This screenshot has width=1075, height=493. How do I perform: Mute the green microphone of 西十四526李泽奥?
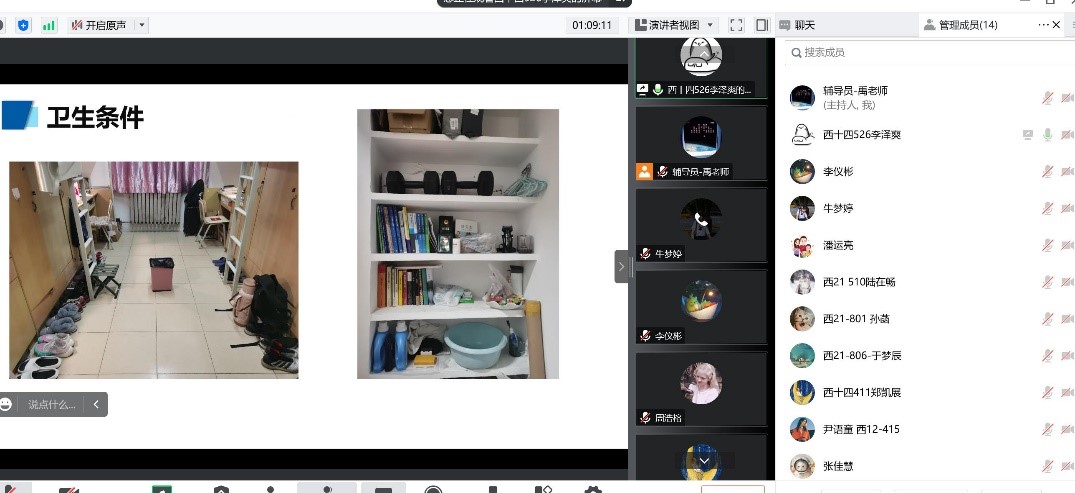pyautogui.click(x=1047, y=135)
